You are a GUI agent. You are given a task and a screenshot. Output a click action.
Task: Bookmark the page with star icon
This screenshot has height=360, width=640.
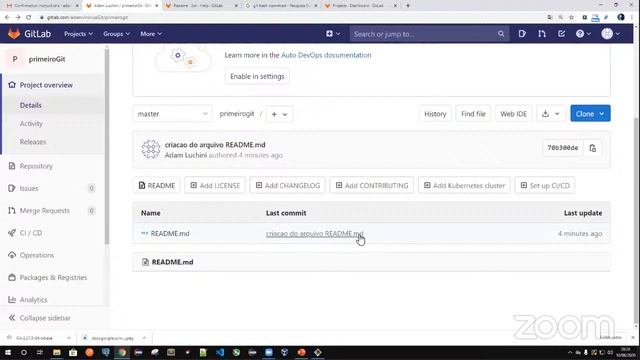pos(571,17)
